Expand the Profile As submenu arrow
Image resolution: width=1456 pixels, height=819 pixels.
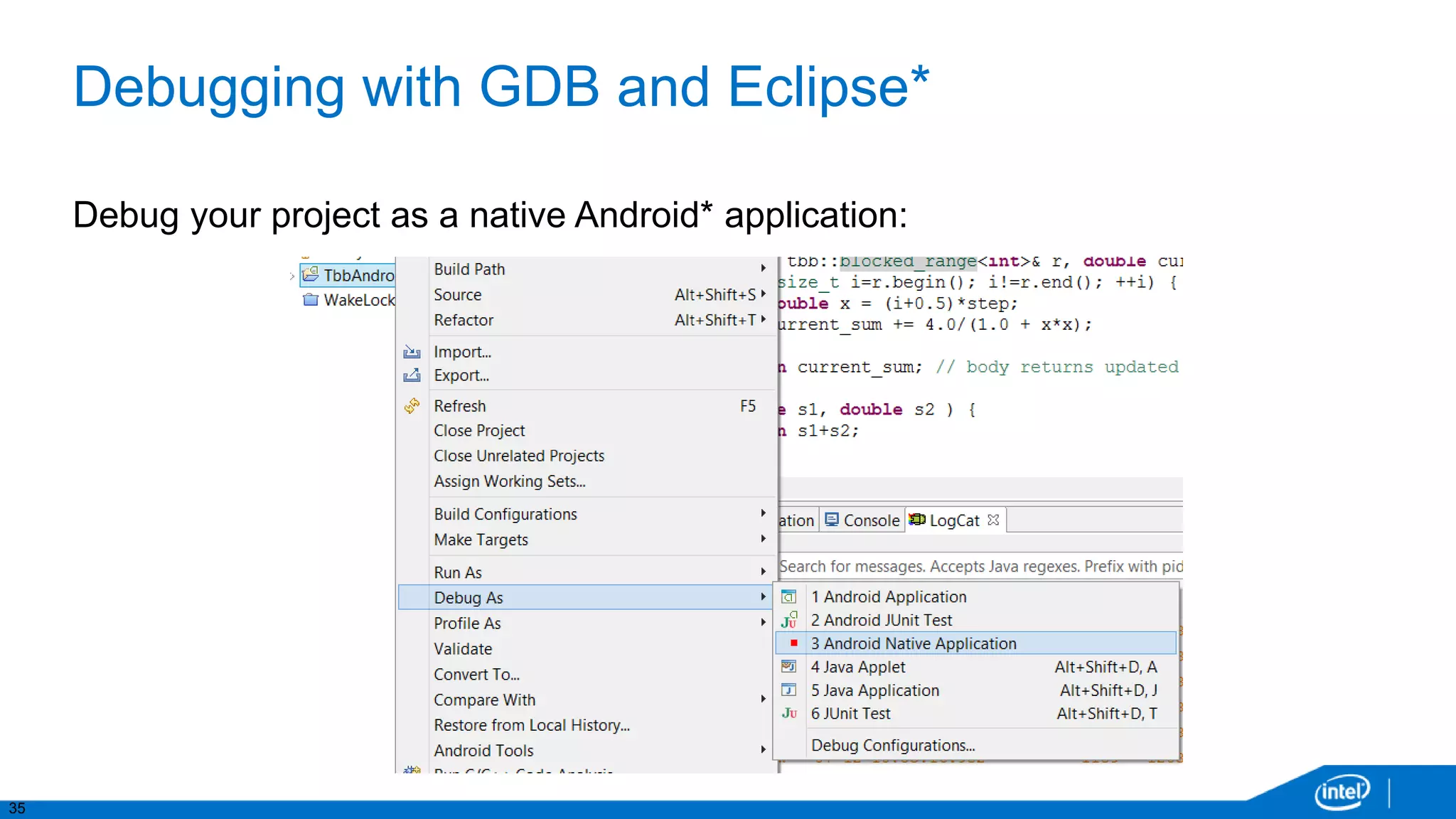763,622
